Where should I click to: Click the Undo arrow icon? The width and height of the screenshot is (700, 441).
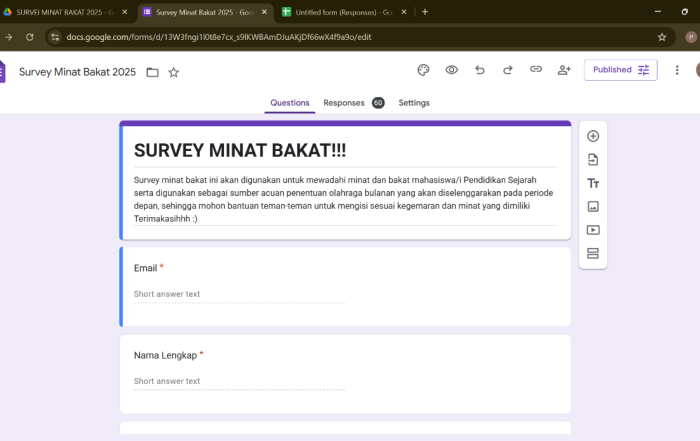[x=479, y=70]
